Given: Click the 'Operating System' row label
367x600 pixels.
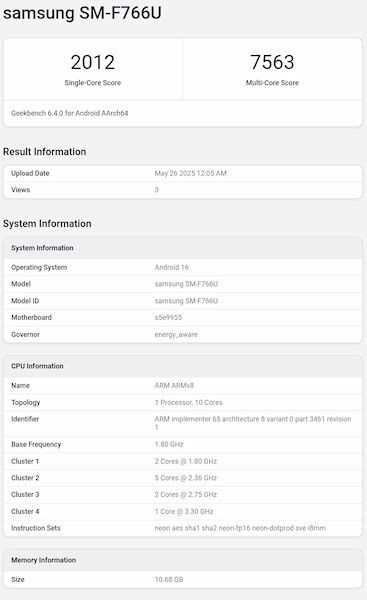Looking at the screenshot, I should (x=39, y=267).
